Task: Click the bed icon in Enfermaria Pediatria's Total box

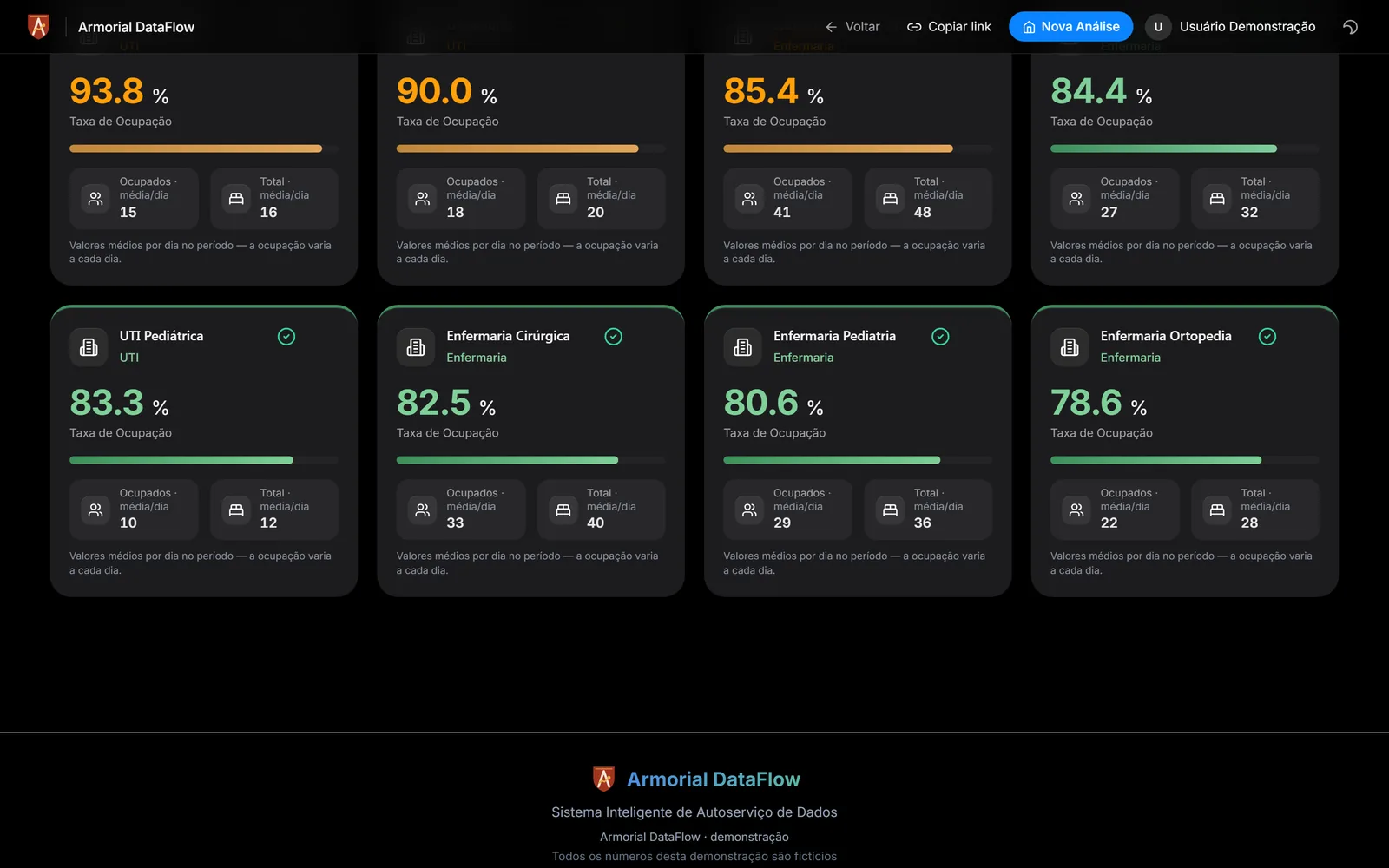Action: [x=890, y=510]
